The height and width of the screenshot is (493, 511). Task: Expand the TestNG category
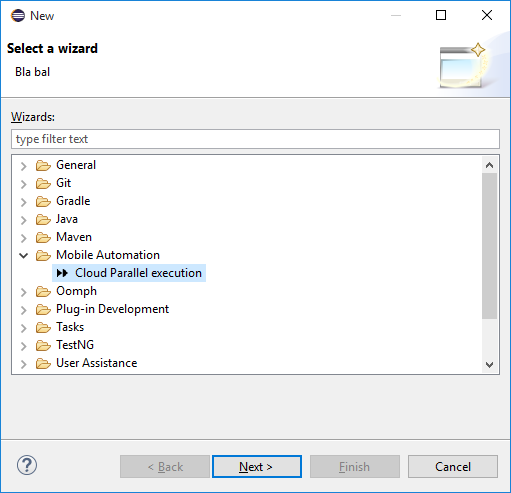(23, 346)
